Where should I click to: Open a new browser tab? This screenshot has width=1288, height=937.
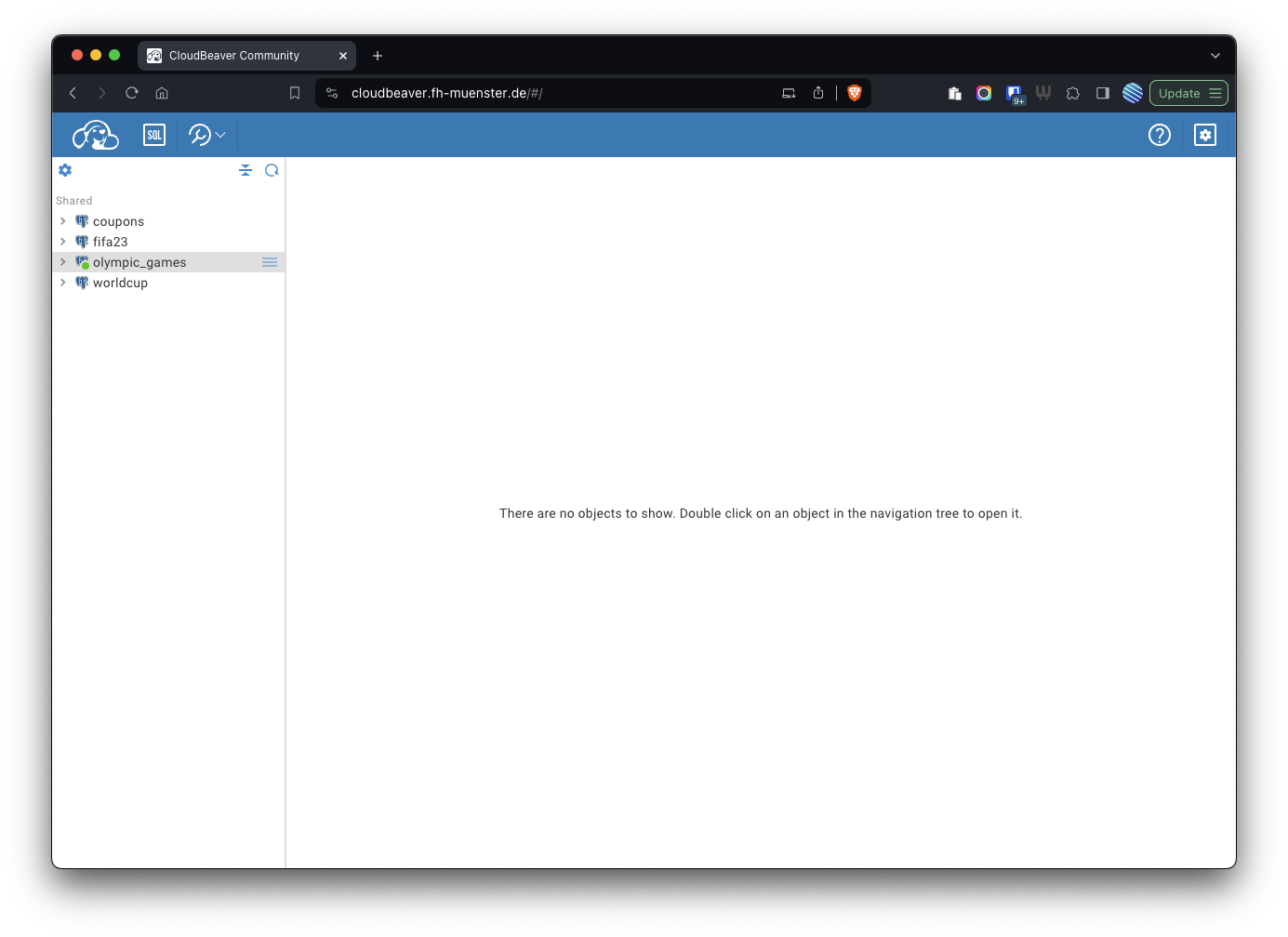(x=378, y=56)
